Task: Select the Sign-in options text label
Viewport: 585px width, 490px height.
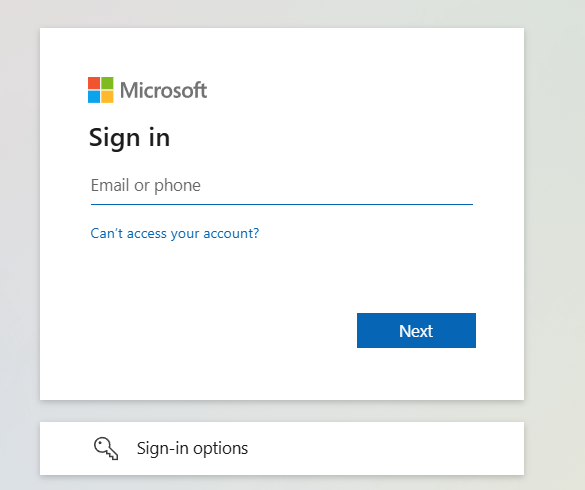Action: [x=192, y=448]
